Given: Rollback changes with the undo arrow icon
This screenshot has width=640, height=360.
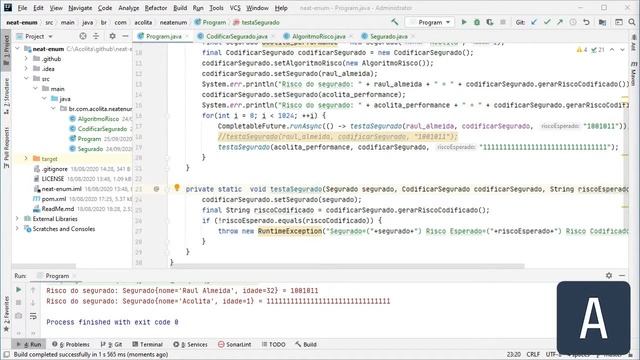Looking at the screenshot, I should point(586,22).
